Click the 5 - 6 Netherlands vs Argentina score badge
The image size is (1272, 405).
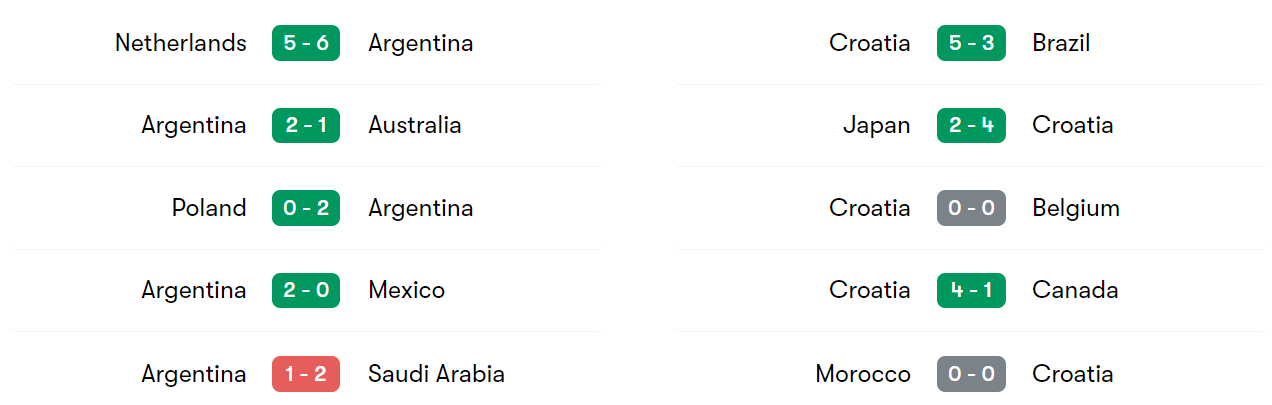(x=306, y=43)
